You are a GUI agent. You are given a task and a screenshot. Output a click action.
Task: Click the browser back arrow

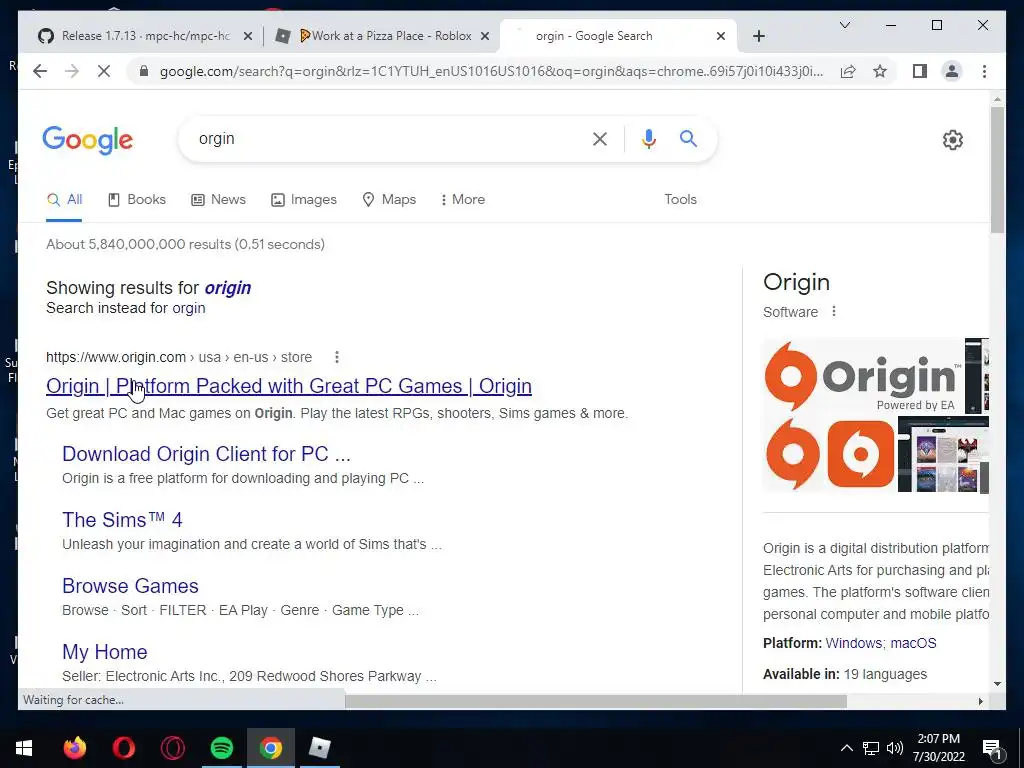40,71
